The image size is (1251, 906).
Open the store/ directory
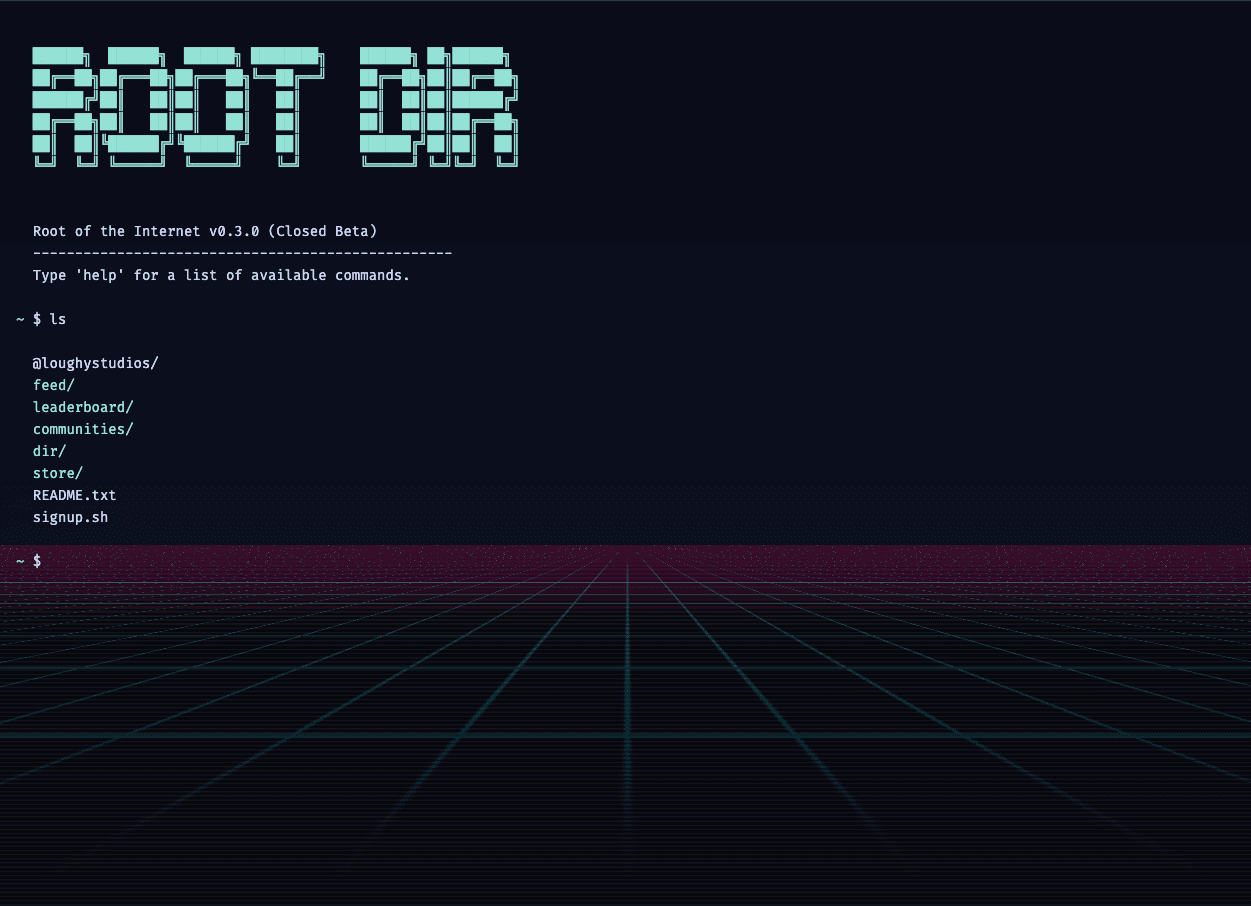coord(57,473)
